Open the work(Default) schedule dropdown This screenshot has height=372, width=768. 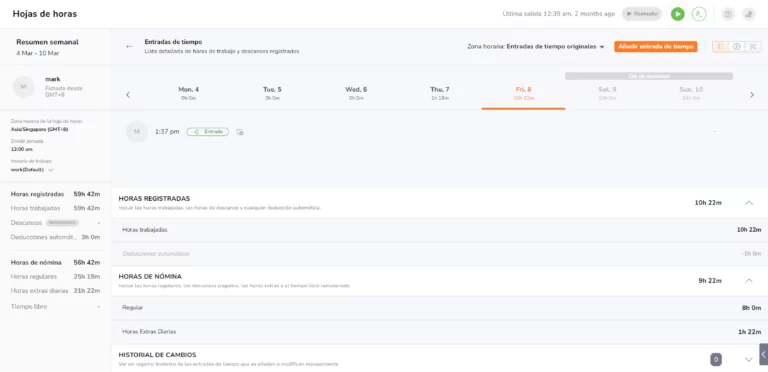pyautogui.click(x=32, y=170)
